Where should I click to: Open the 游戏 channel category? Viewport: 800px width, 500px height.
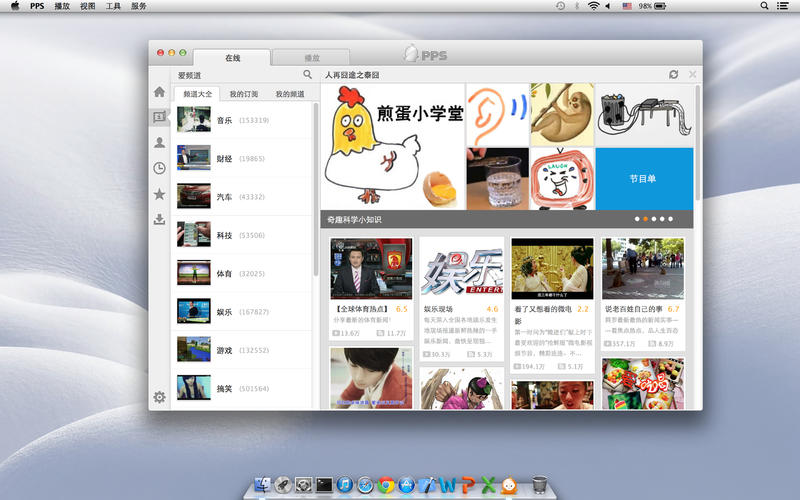click(242, 350)
